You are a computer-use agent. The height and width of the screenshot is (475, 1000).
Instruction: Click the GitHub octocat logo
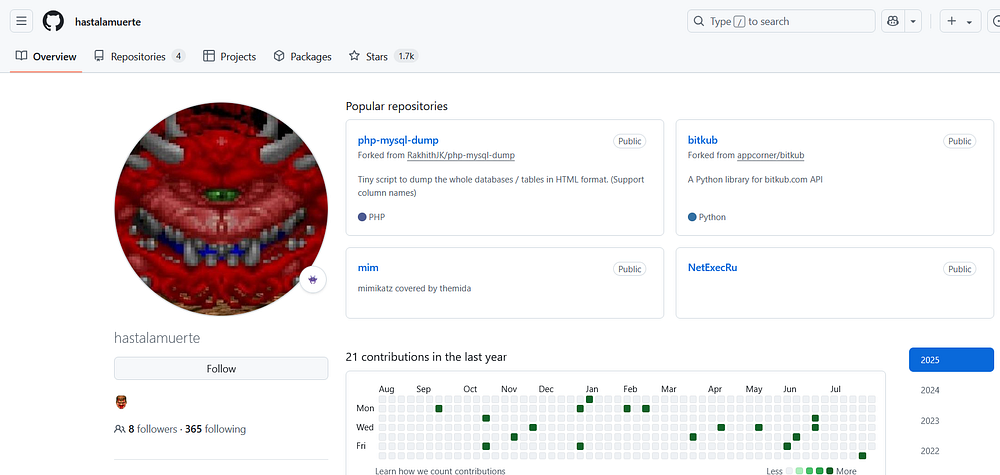pyautogui.click(x=54, y=21)
